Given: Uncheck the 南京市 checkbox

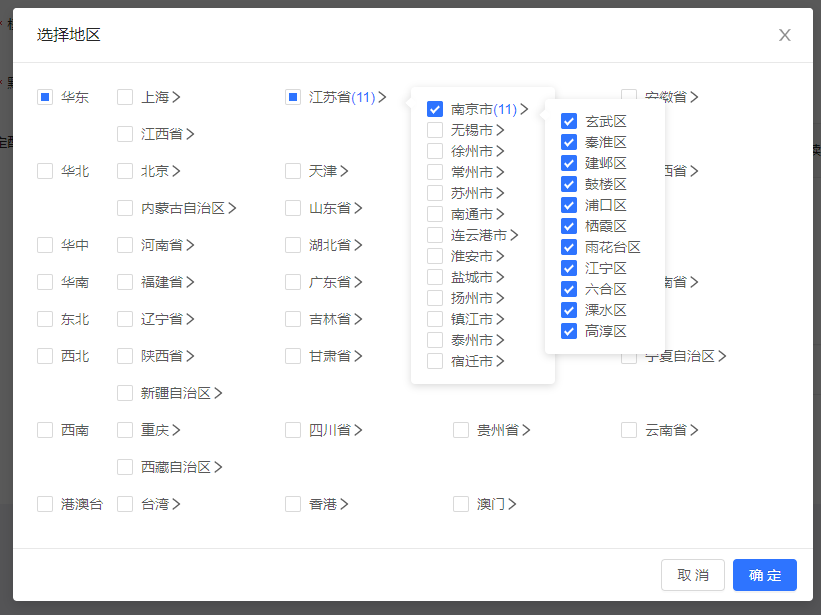Looking at the screenshot, I should tap(435, 109).
